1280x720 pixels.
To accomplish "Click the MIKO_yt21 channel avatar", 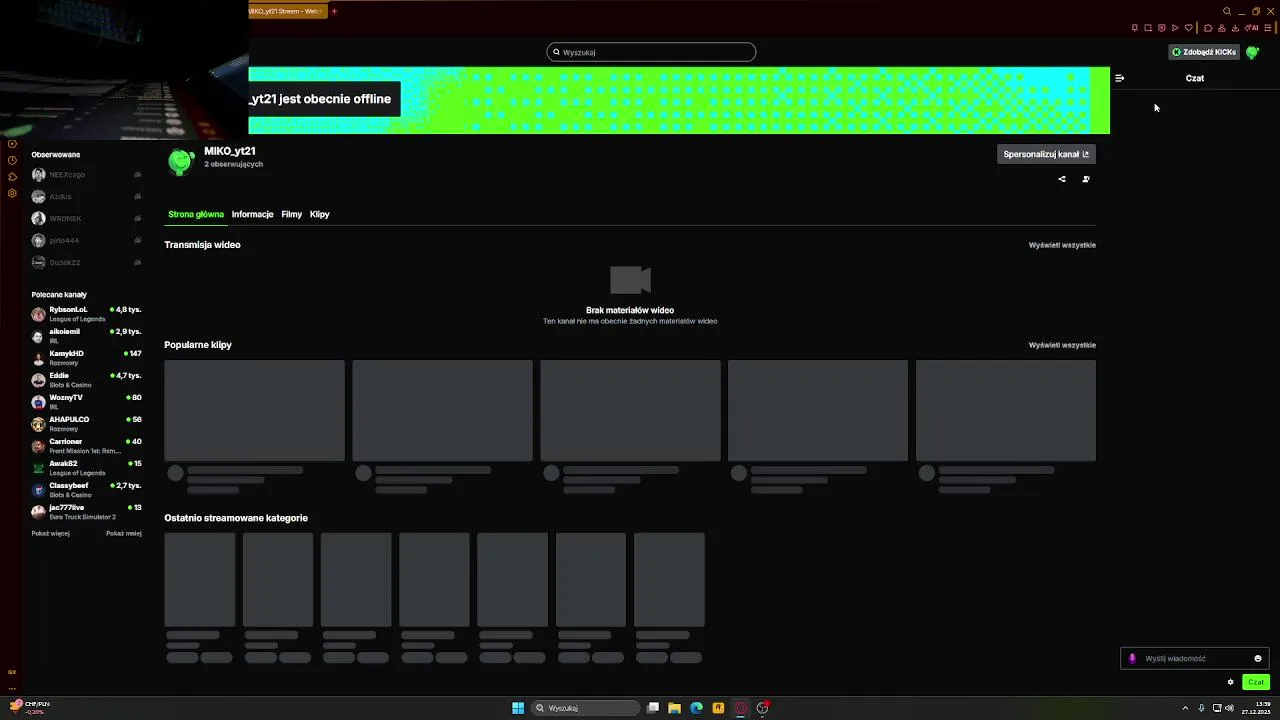I will tap(180, 160).
